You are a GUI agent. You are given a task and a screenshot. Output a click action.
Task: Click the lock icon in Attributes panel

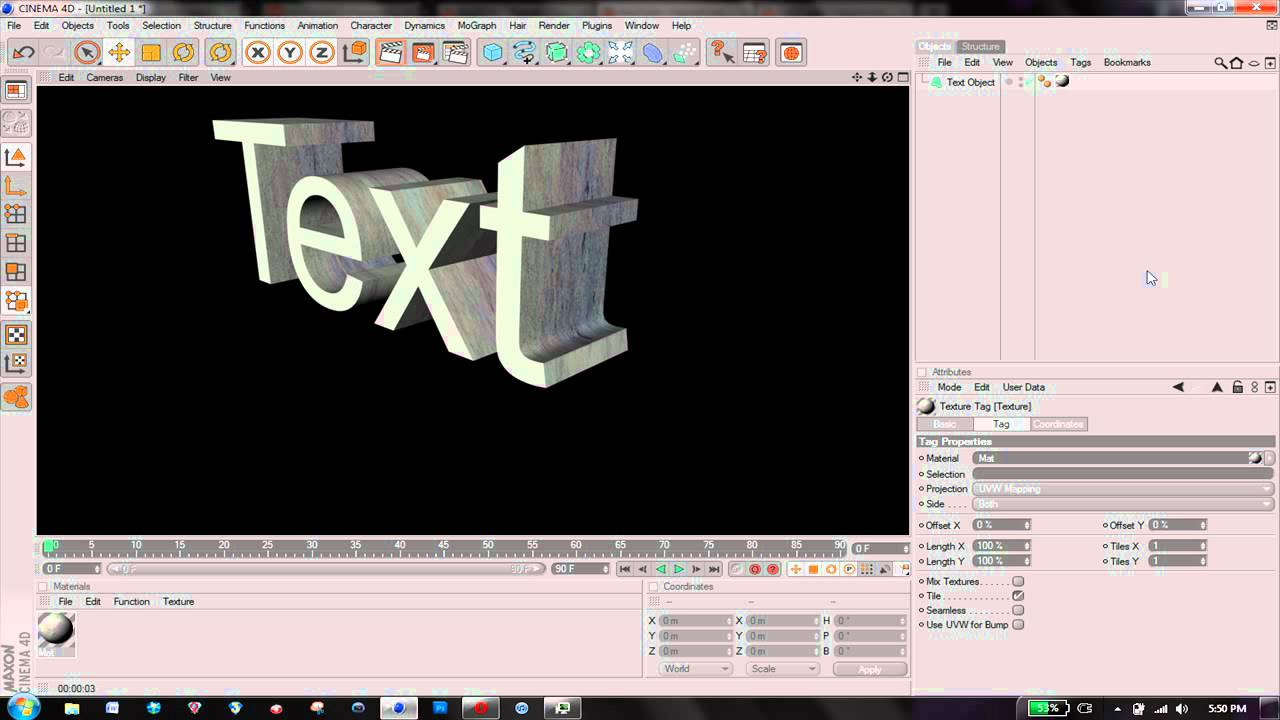point(1237,387)
